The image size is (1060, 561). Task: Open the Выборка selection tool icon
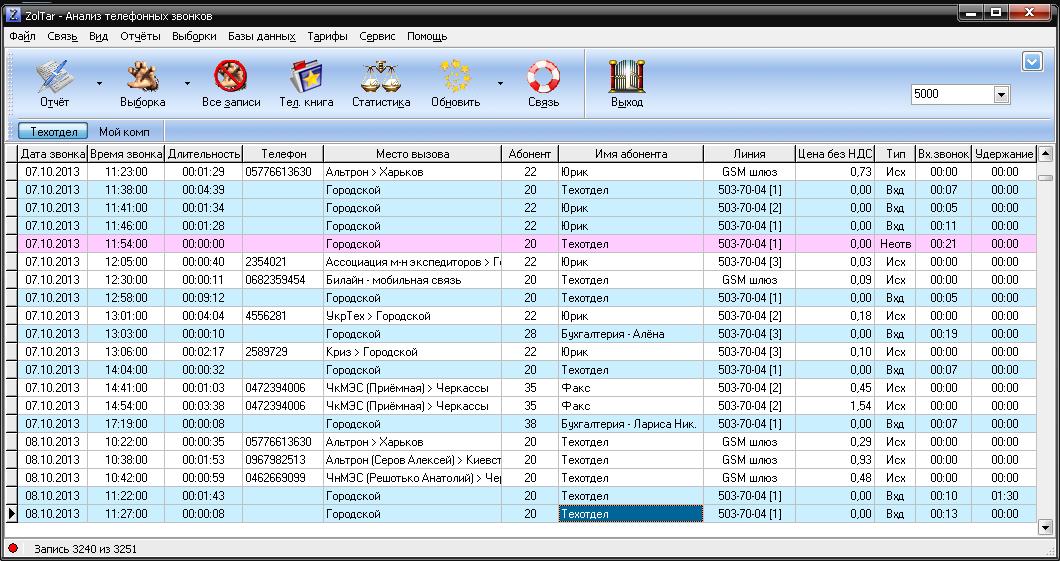(x=142, y=77)
